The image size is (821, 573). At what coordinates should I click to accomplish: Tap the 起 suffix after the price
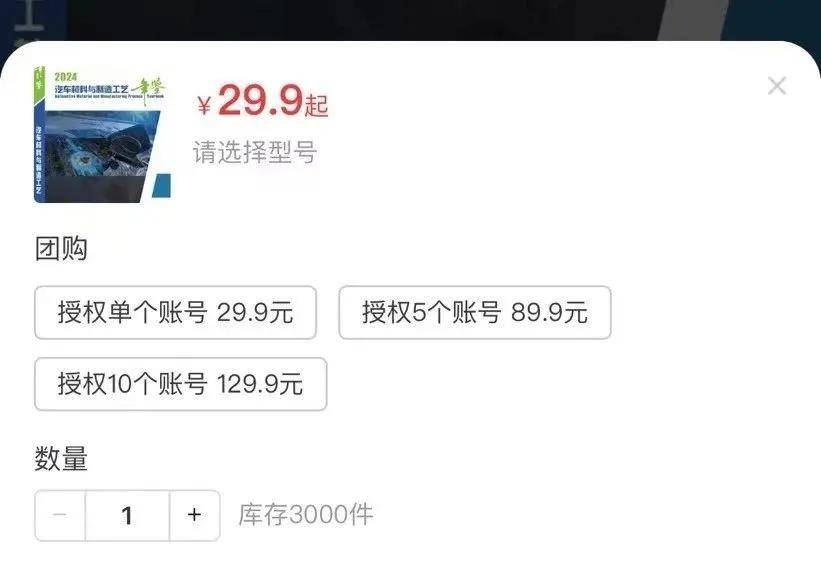[316, 105]
